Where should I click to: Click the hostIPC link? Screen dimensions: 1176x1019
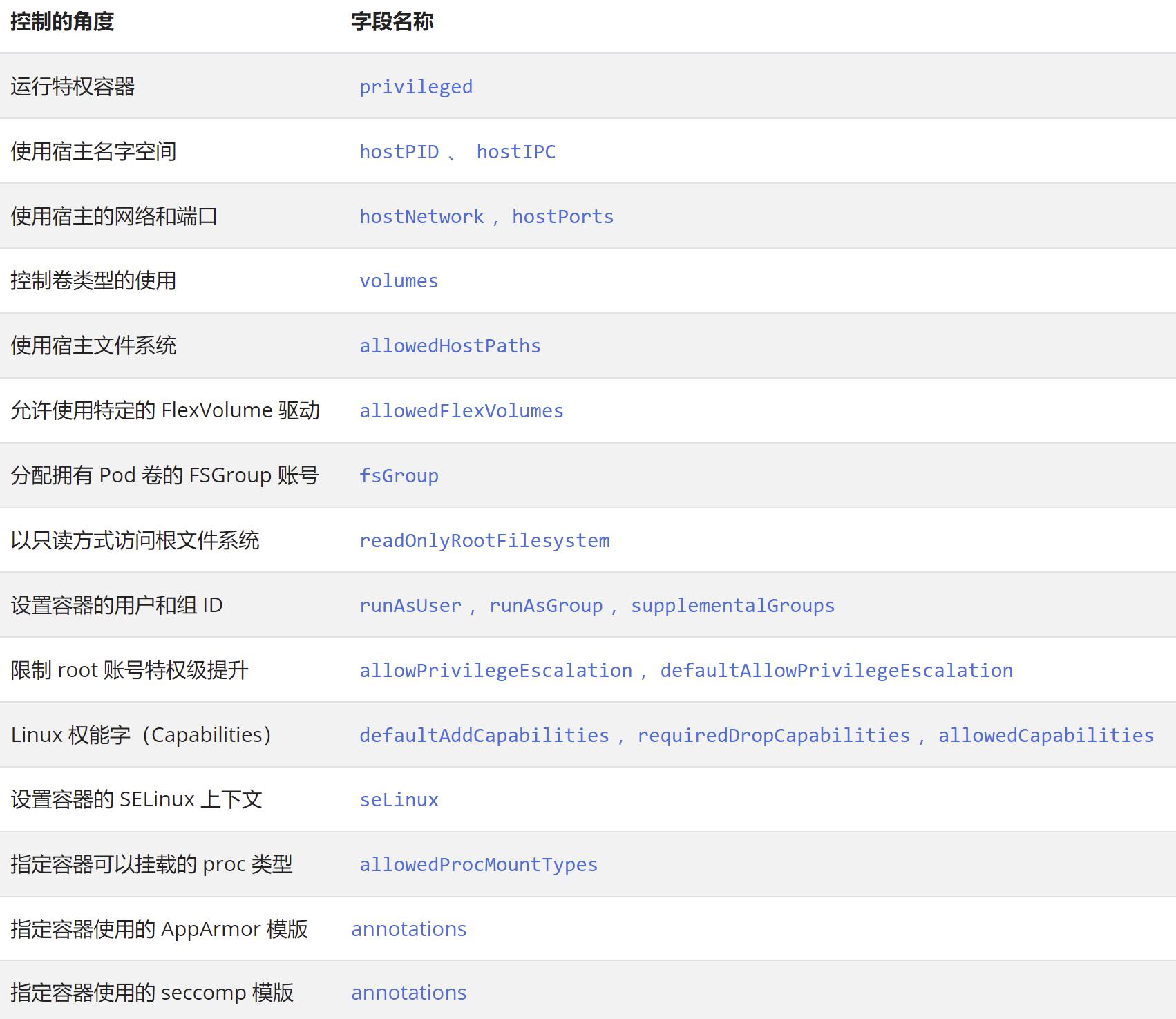point(517,151)
